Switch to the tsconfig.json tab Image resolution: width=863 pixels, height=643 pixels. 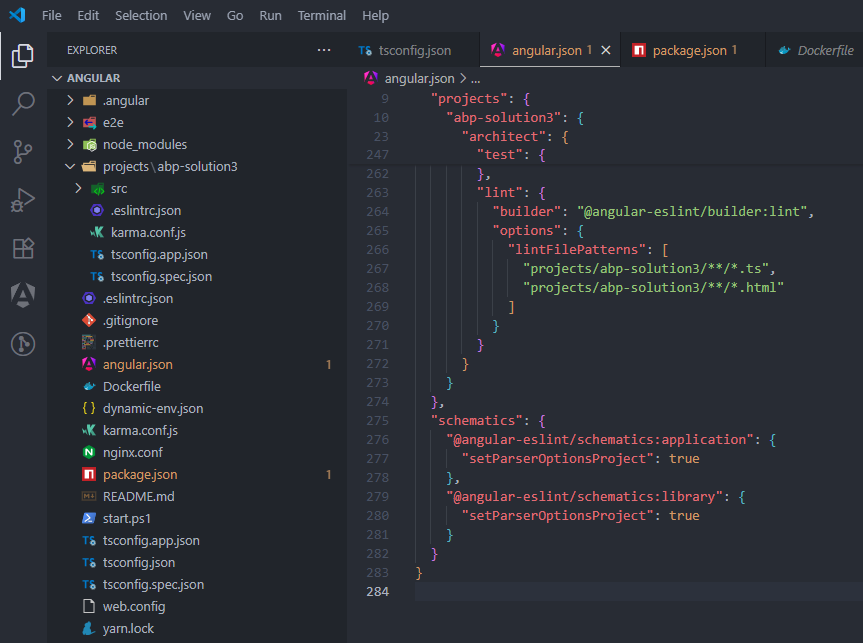[414, 50]
